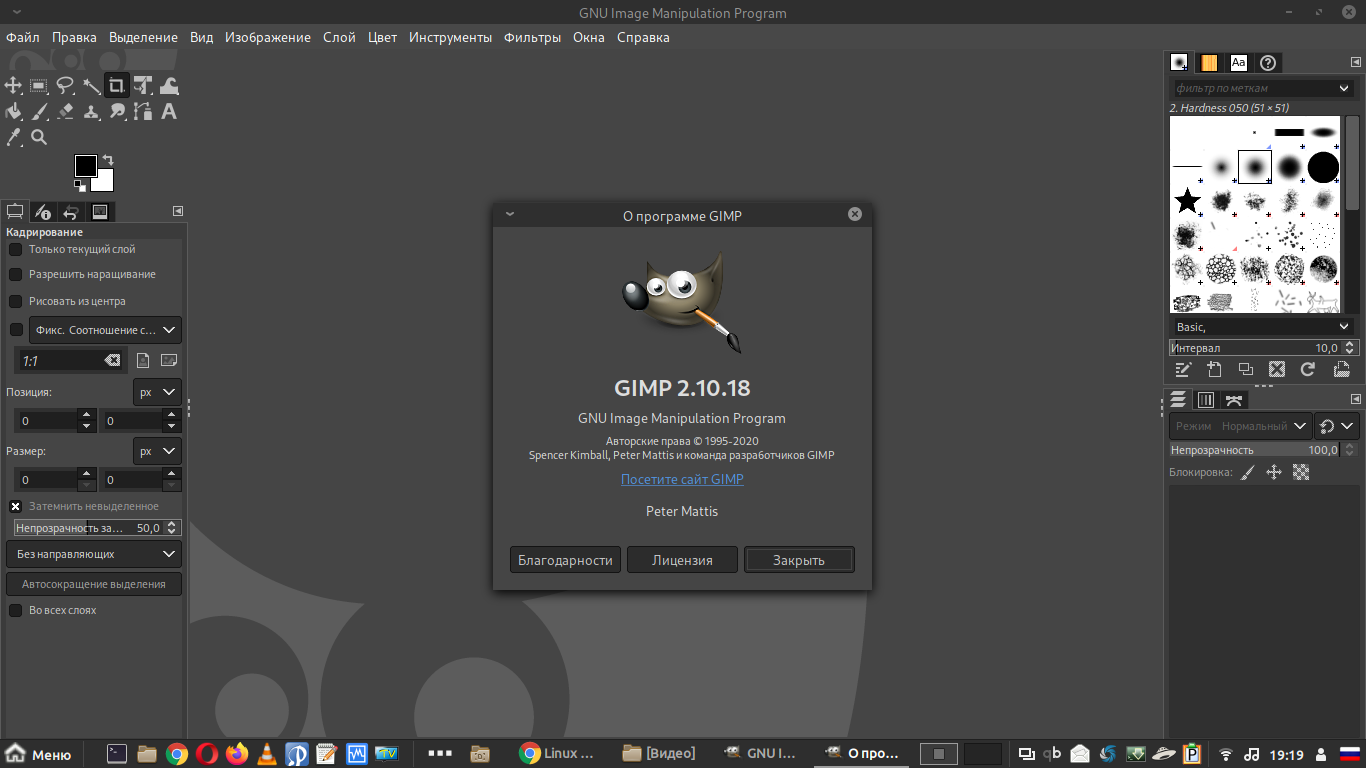1366x768 pixels.
Task: Toggle 'Рисовать из центра' checkbox
Action: pos(16,301)
